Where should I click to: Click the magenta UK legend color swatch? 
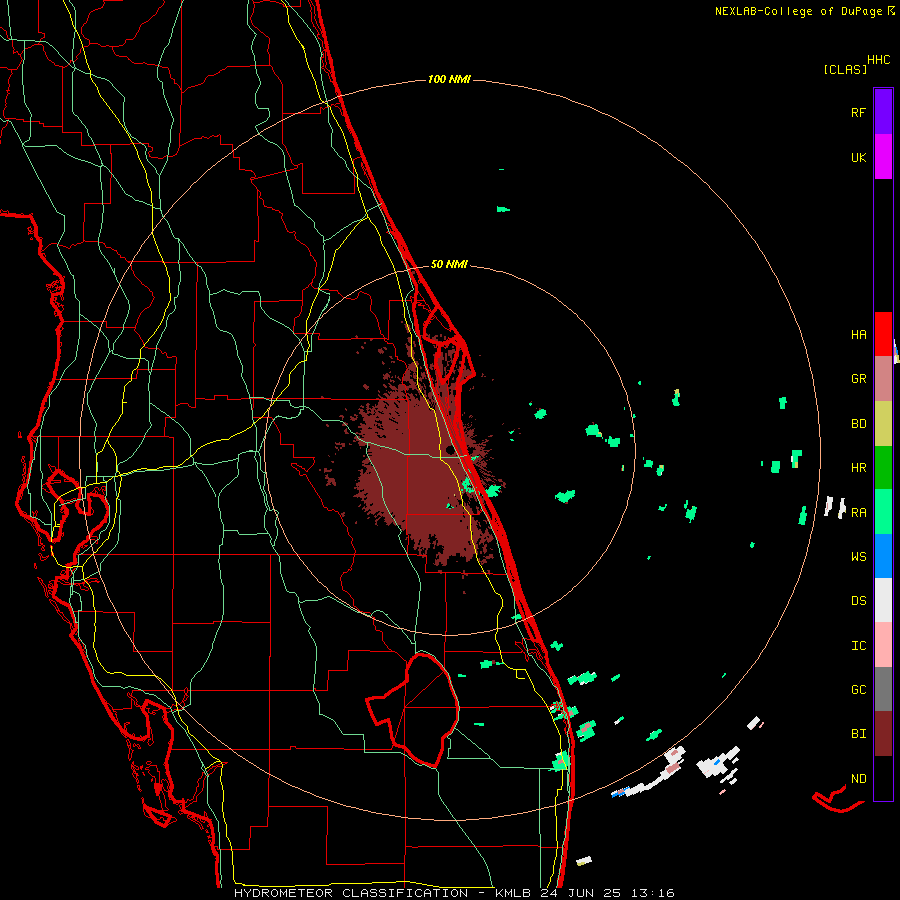[883, 156]
